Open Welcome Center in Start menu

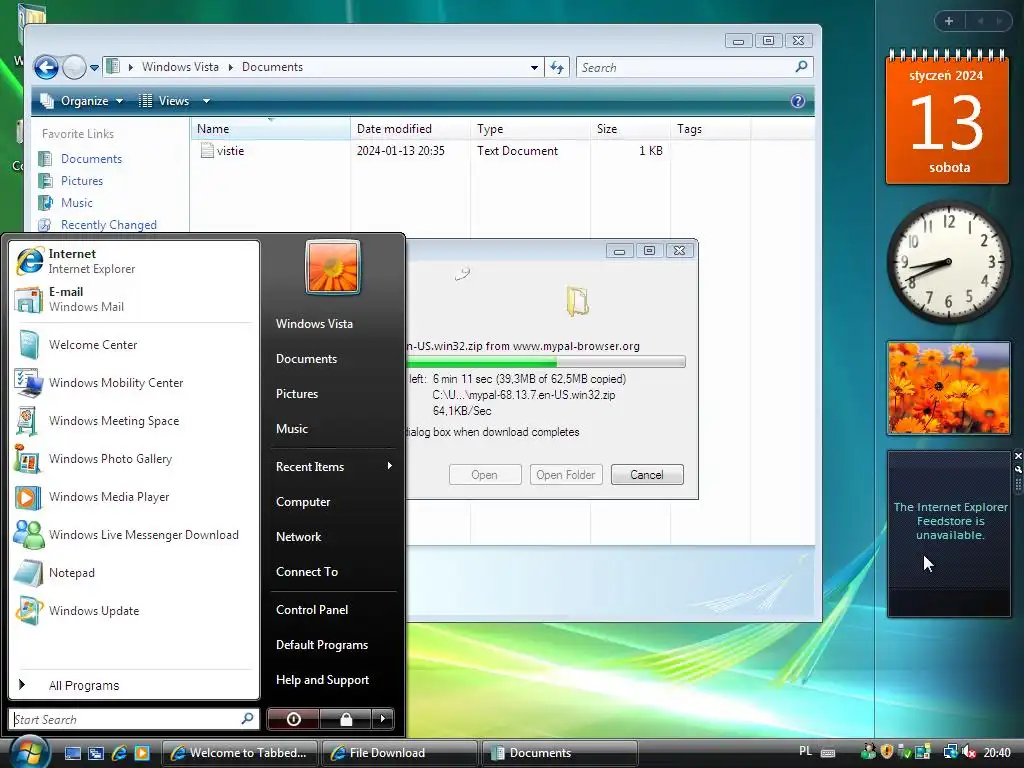(134, 345)
